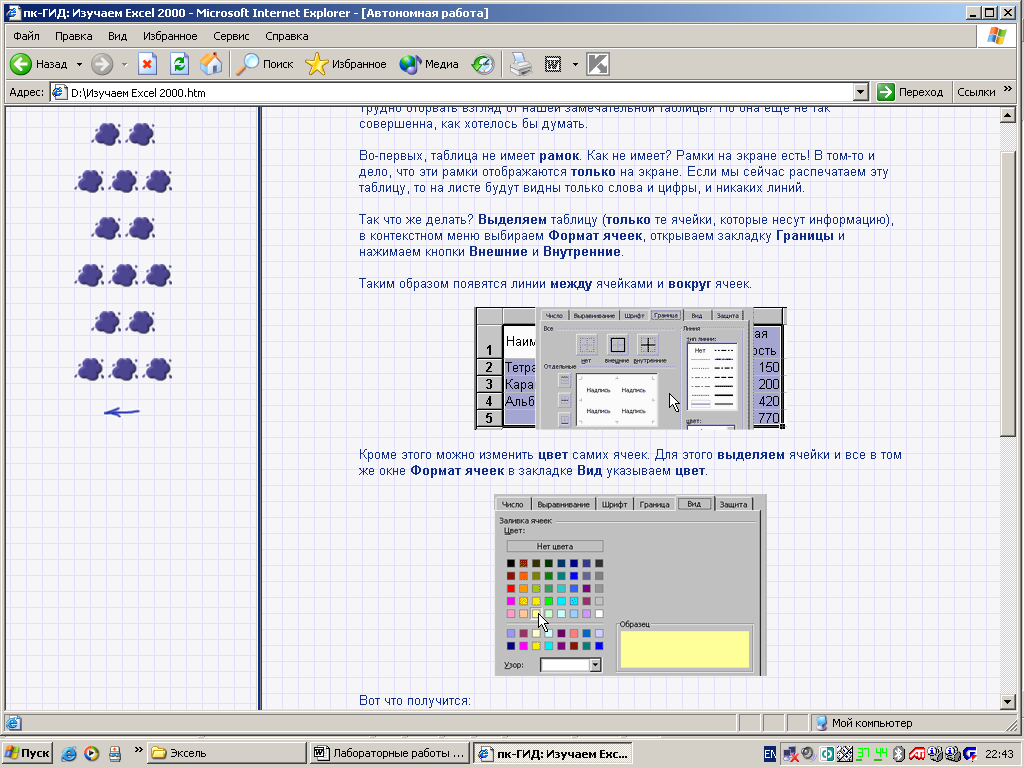Image resolution: width=1024 pixels, height=768 pixels.
Task: Click the teal square tray icon
Action: coord(827,754)
